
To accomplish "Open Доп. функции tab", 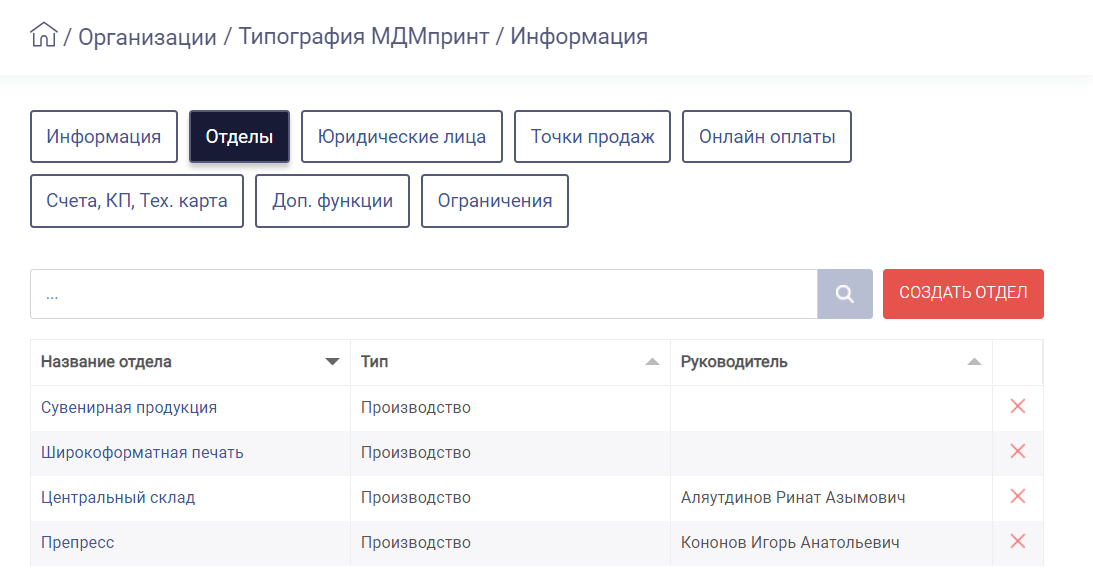I will point(333,201).
